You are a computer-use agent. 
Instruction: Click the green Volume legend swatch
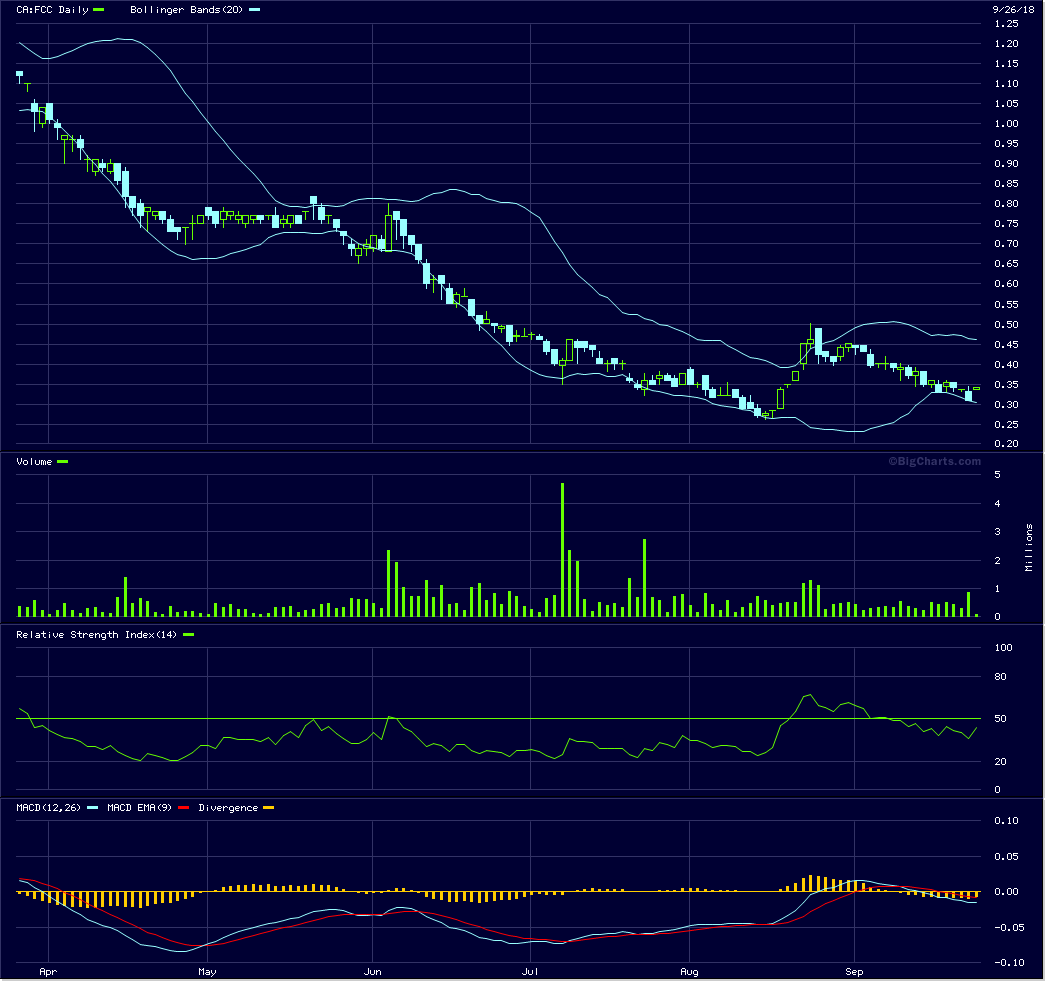point(63,461)
